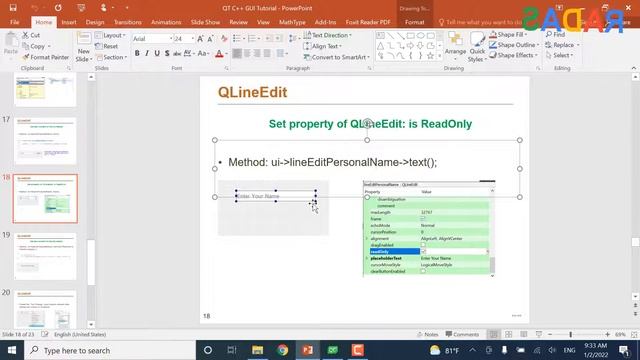Expand the Shape Effects options
The image size is (640, 360).
point(513,55)
